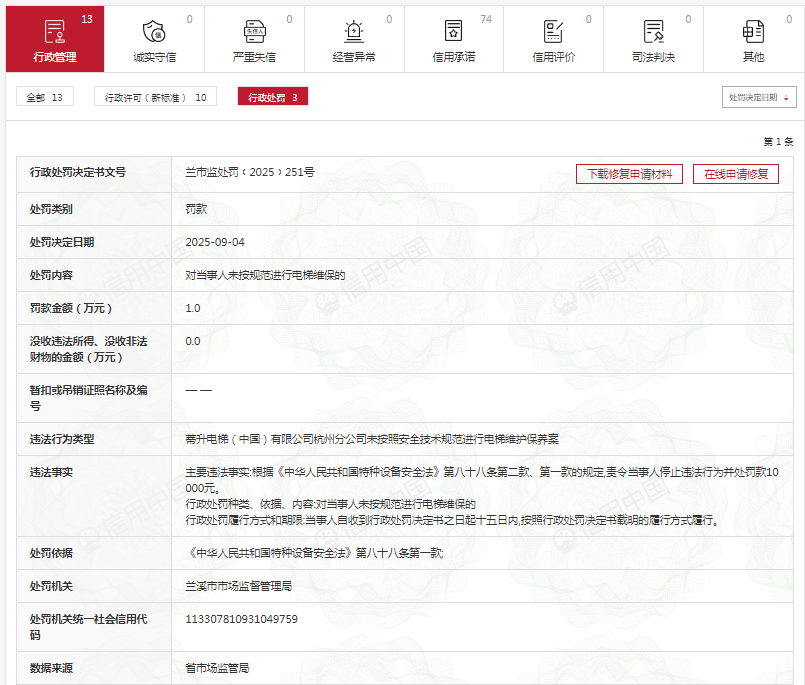This screenshot has height=685, width=805.
Task: Click the 省市场监管局 data source value
Action: coord(217,667)
